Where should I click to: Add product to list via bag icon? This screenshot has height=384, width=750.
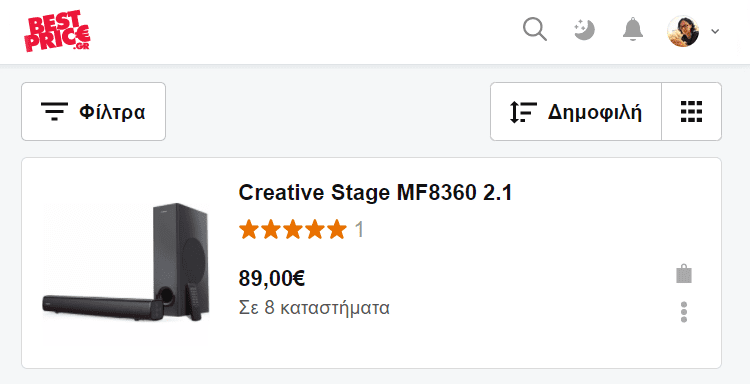tap(684, 274)
